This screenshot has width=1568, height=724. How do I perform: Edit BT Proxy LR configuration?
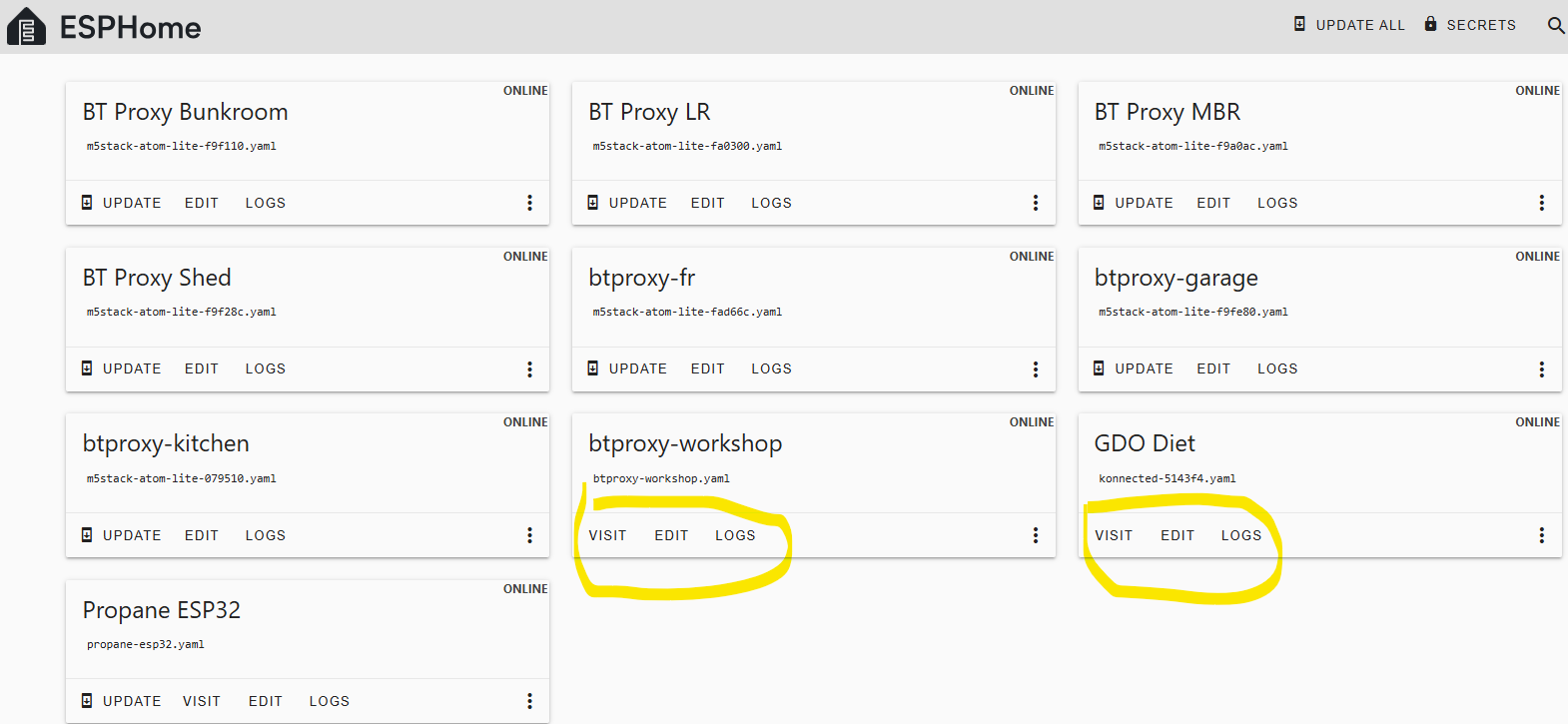click(x=708, y=203)
